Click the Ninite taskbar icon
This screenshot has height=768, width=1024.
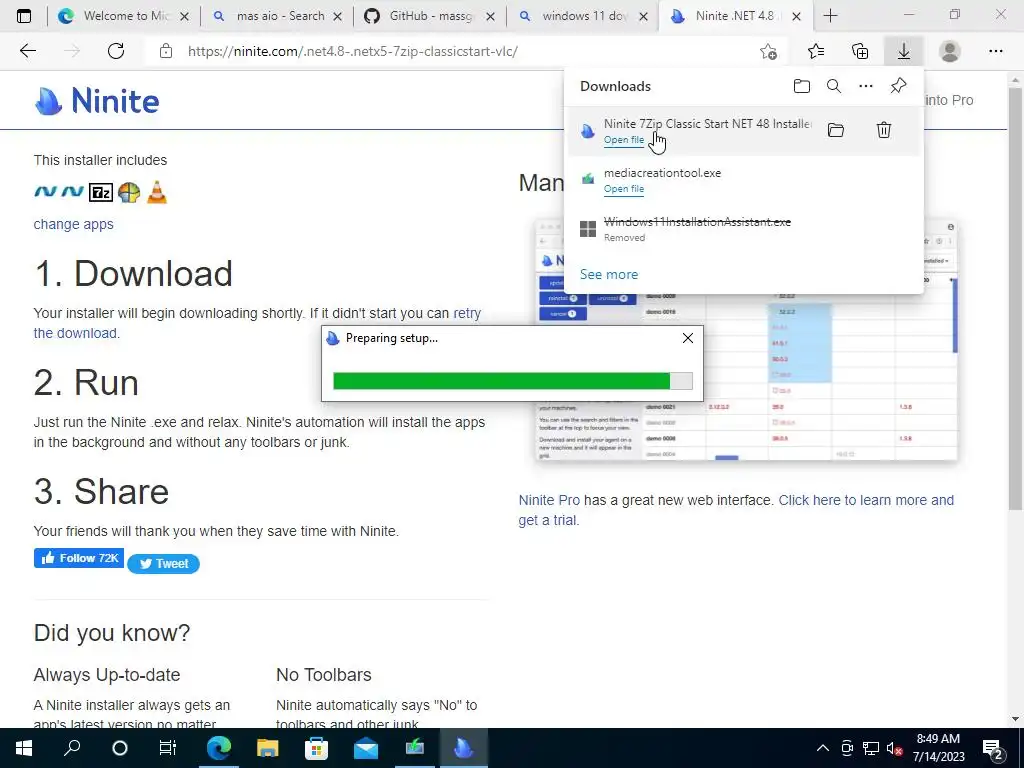(x=463, y=748)
